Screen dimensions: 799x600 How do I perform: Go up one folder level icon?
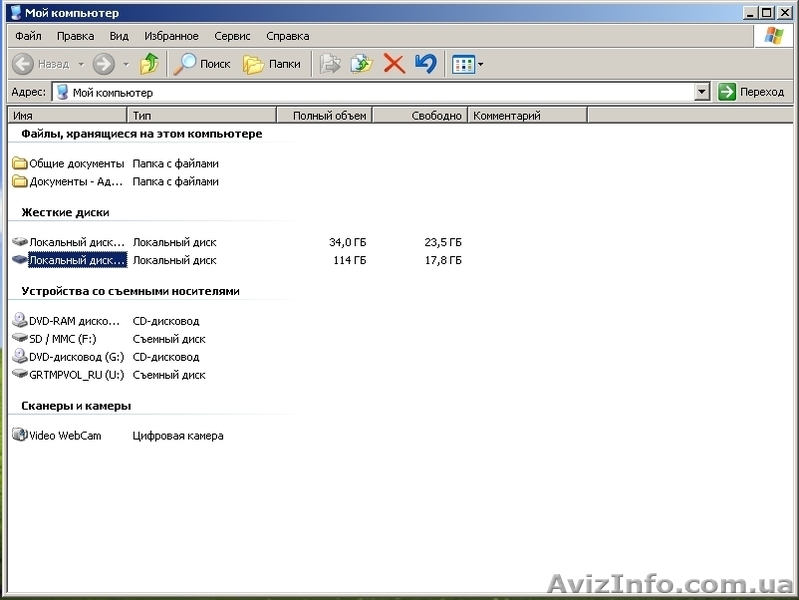pos(149,64)
